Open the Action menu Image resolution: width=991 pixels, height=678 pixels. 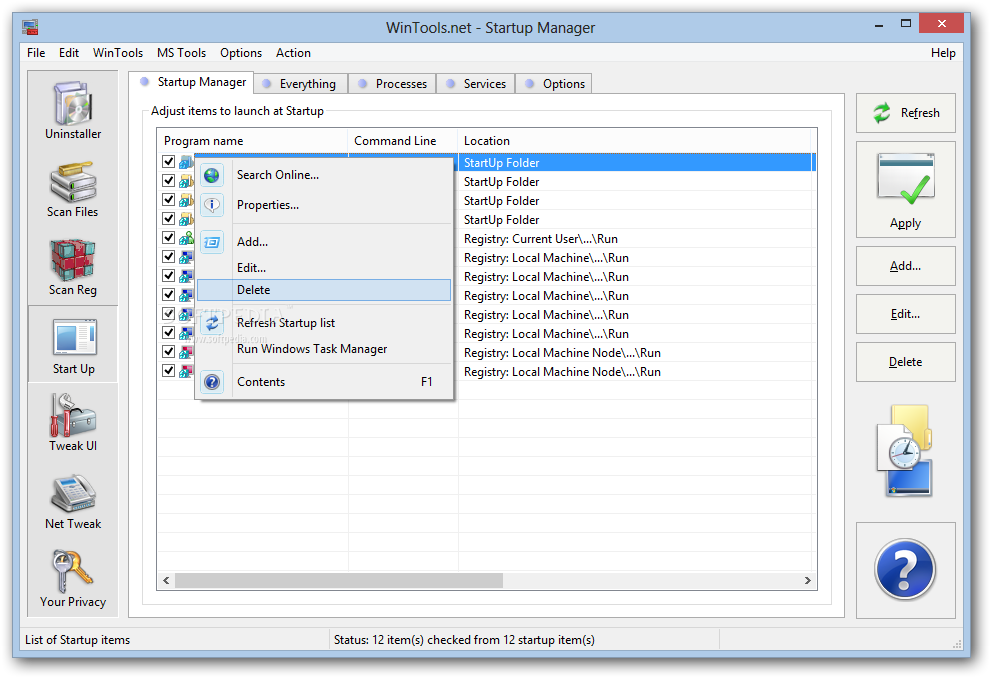pos(293,53)
